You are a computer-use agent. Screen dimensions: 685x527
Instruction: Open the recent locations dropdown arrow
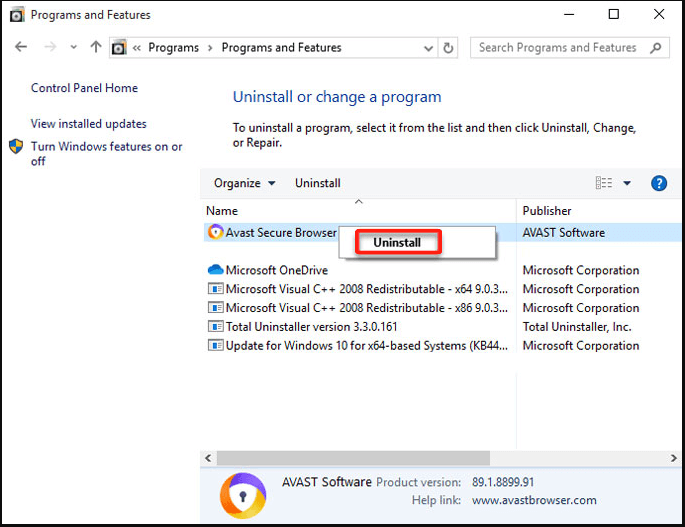click(73, 47)
